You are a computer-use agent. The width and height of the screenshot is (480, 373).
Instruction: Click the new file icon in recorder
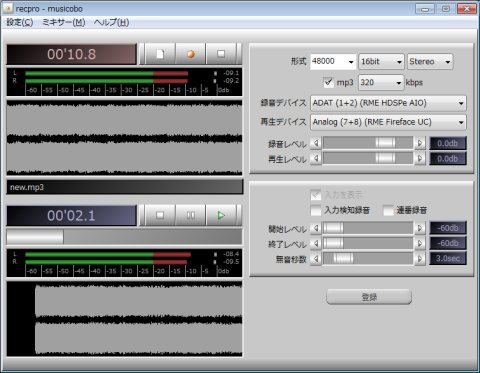tap(160, 54)
